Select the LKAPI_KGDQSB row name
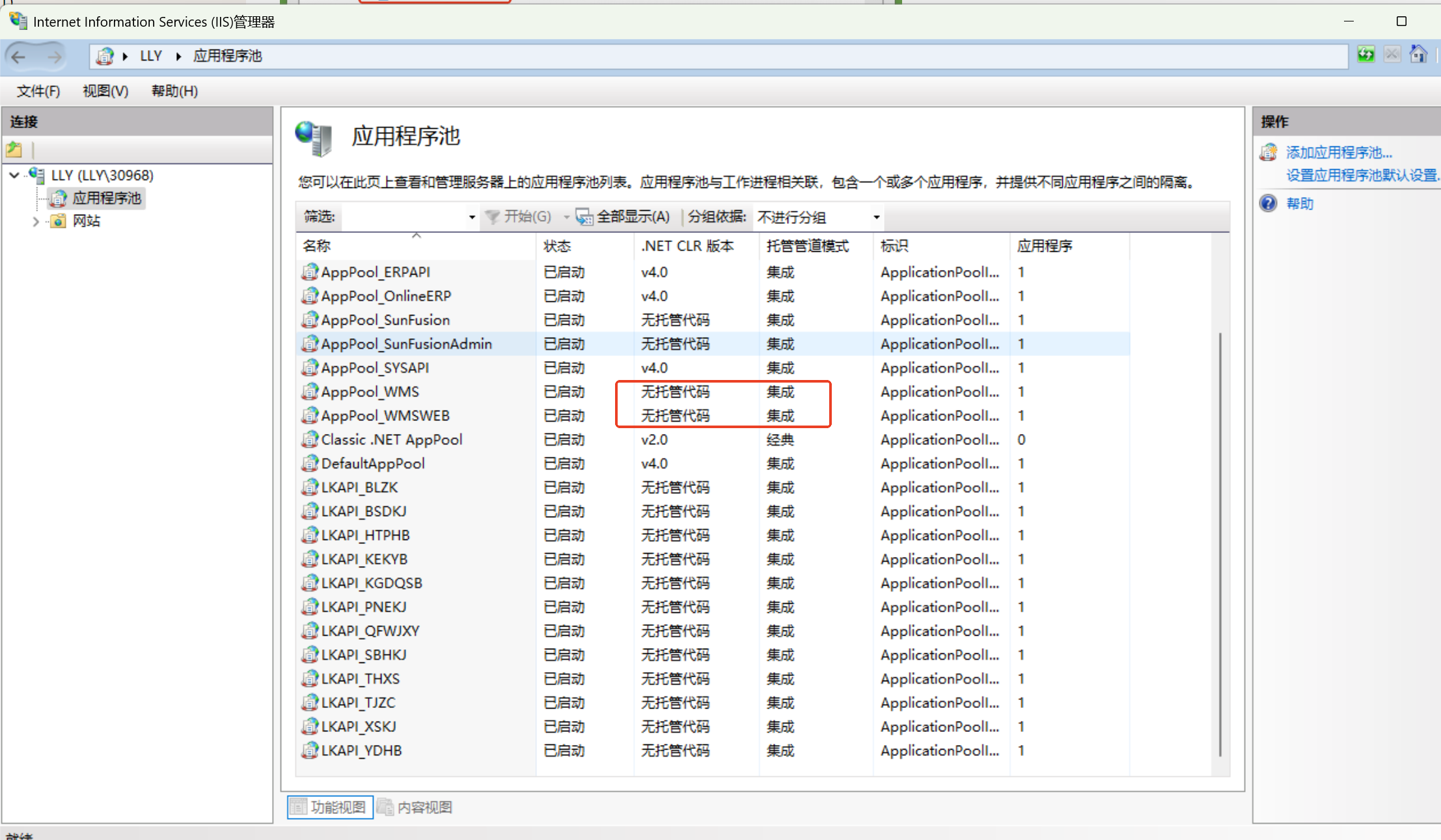1441x840 pixels. click(372, 583)
